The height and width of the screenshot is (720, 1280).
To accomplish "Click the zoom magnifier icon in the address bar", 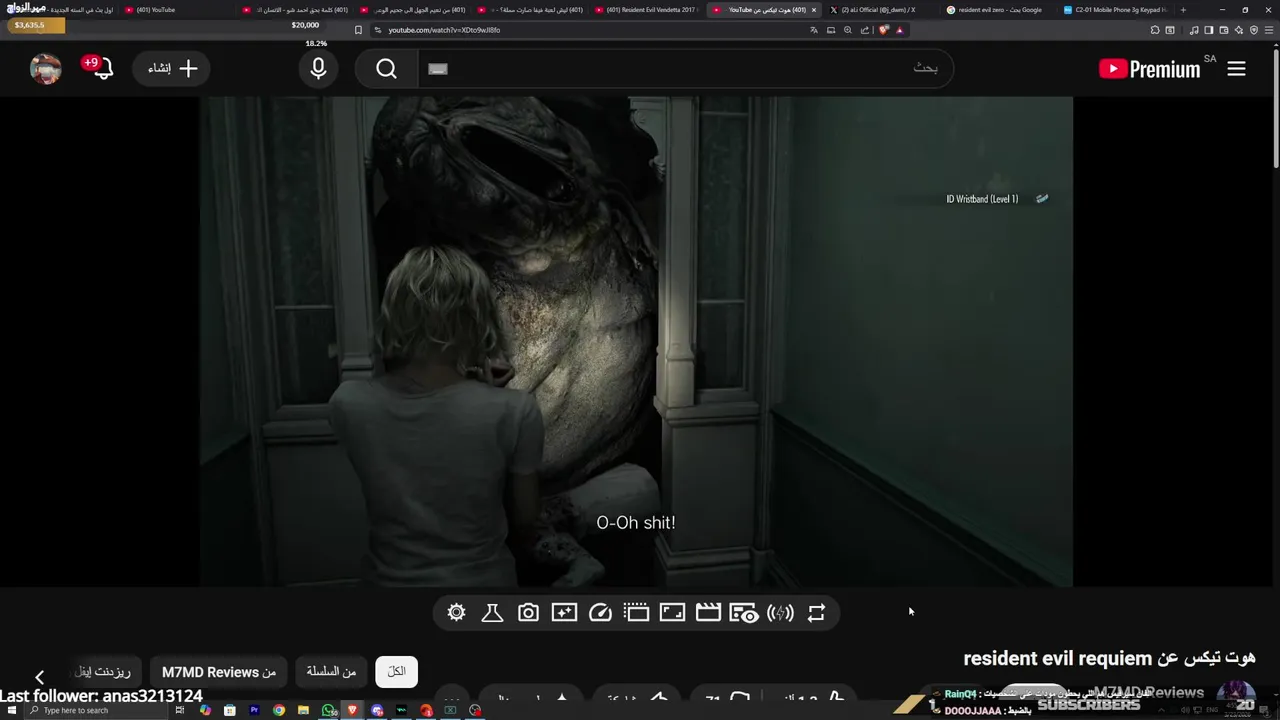I will click(848, 30).
